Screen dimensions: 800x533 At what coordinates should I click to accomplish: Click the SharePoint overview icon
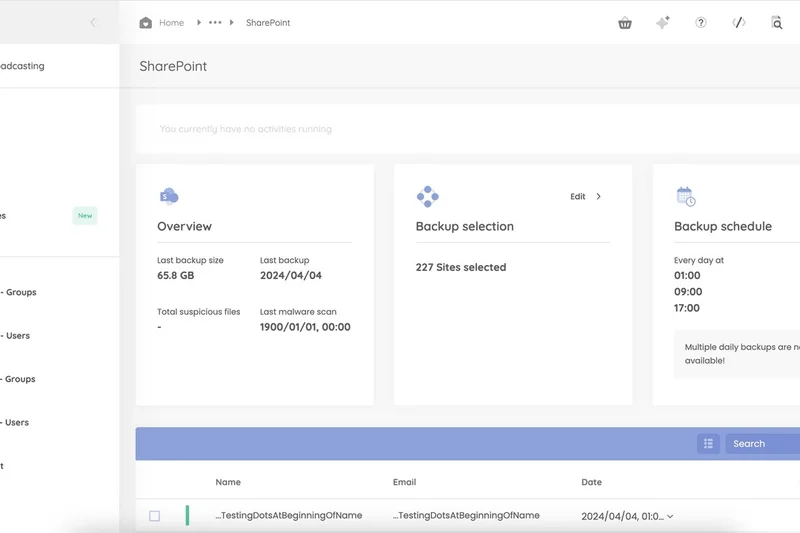pos(169,196)
